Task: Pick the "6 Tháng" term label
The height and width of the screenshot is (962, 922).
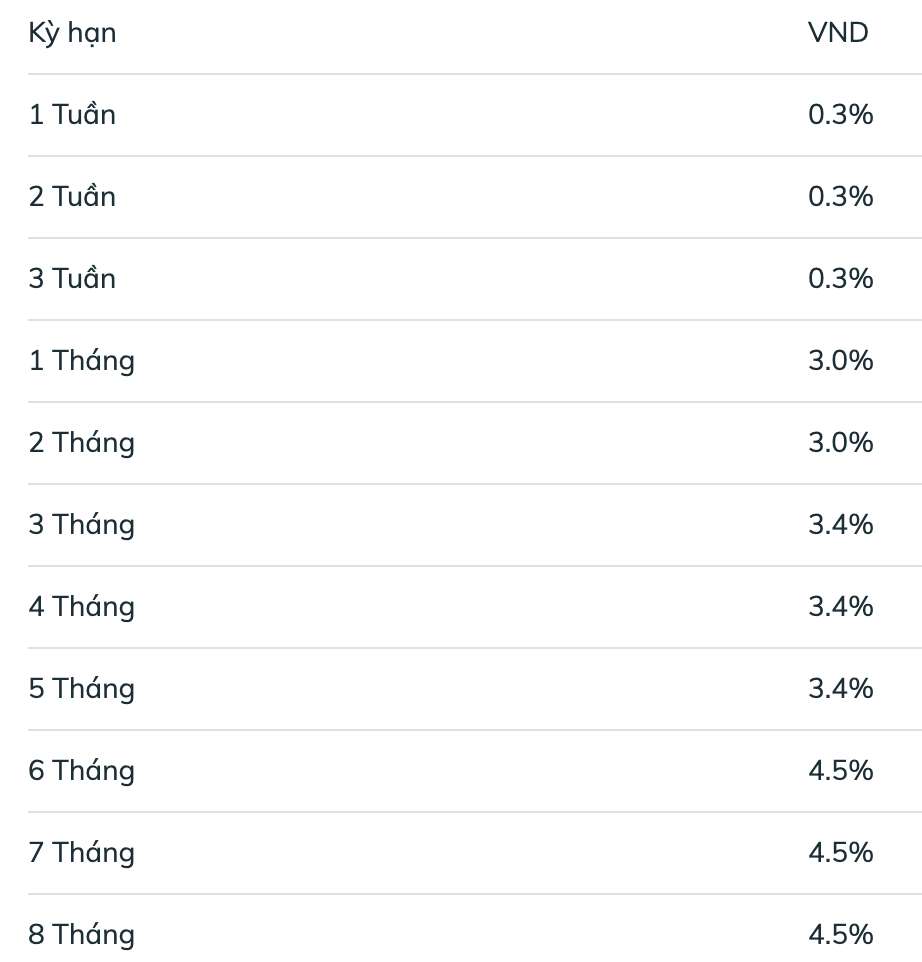Action: click(x=81, y=771)
